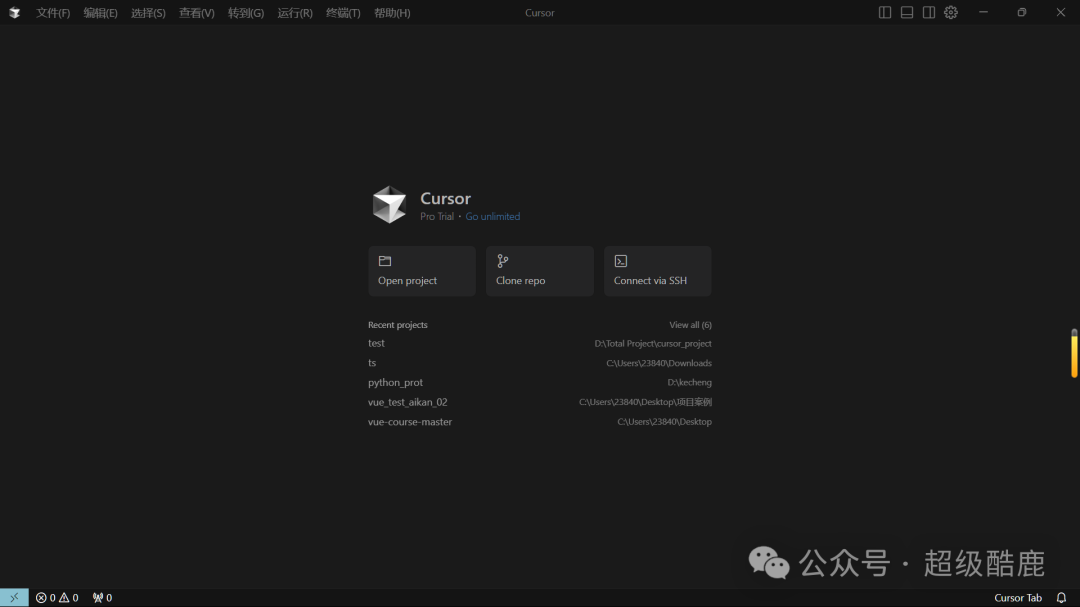Close the Cursor window
The width and height of the screenshot is (1080, 607).
coord(1061,12)
